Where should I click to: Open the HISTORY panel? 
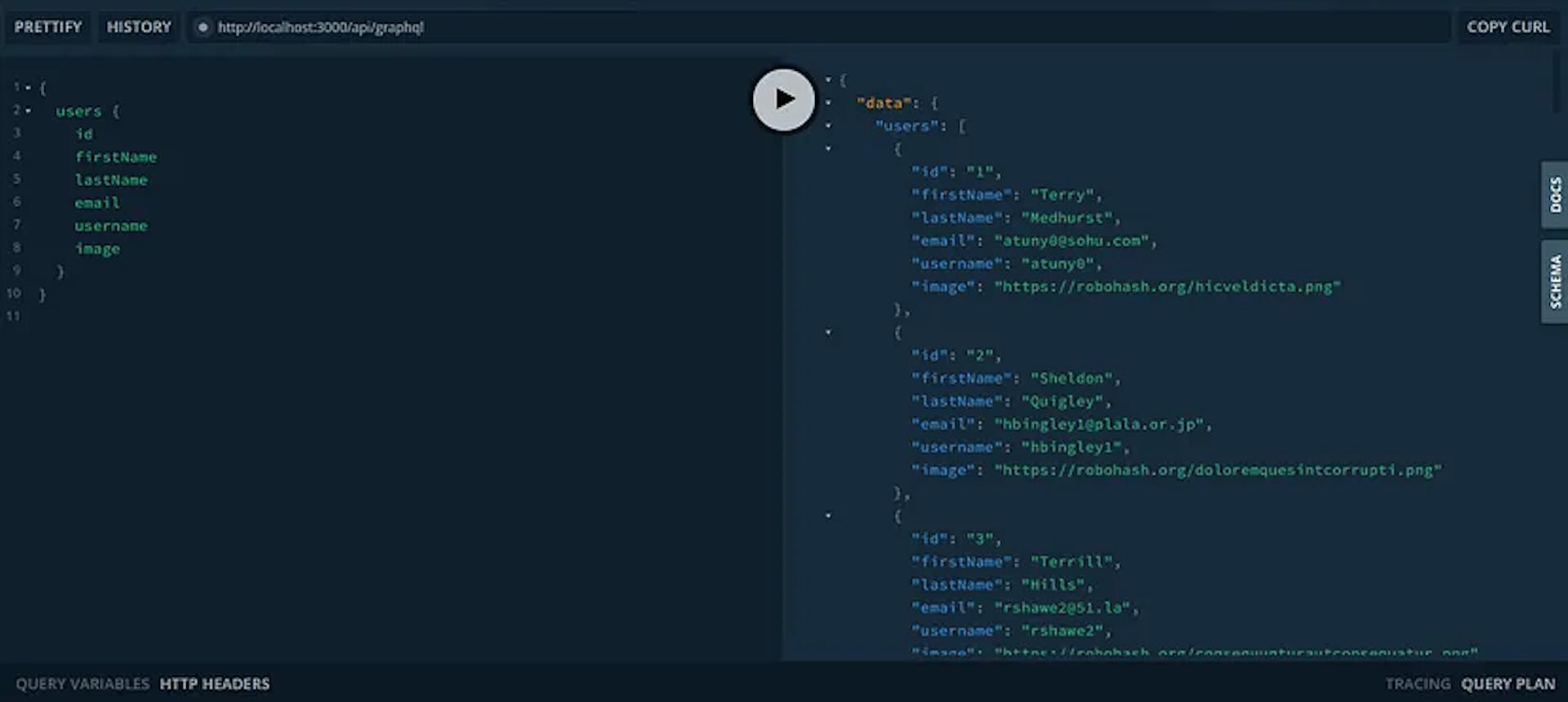(139, 27)
